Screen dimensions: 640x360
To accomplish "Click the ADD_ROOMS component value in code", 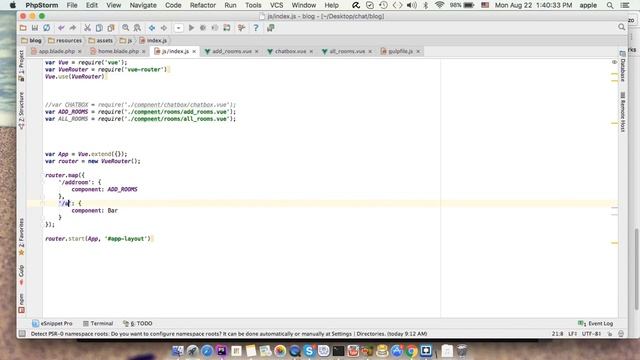I will 122,189.
